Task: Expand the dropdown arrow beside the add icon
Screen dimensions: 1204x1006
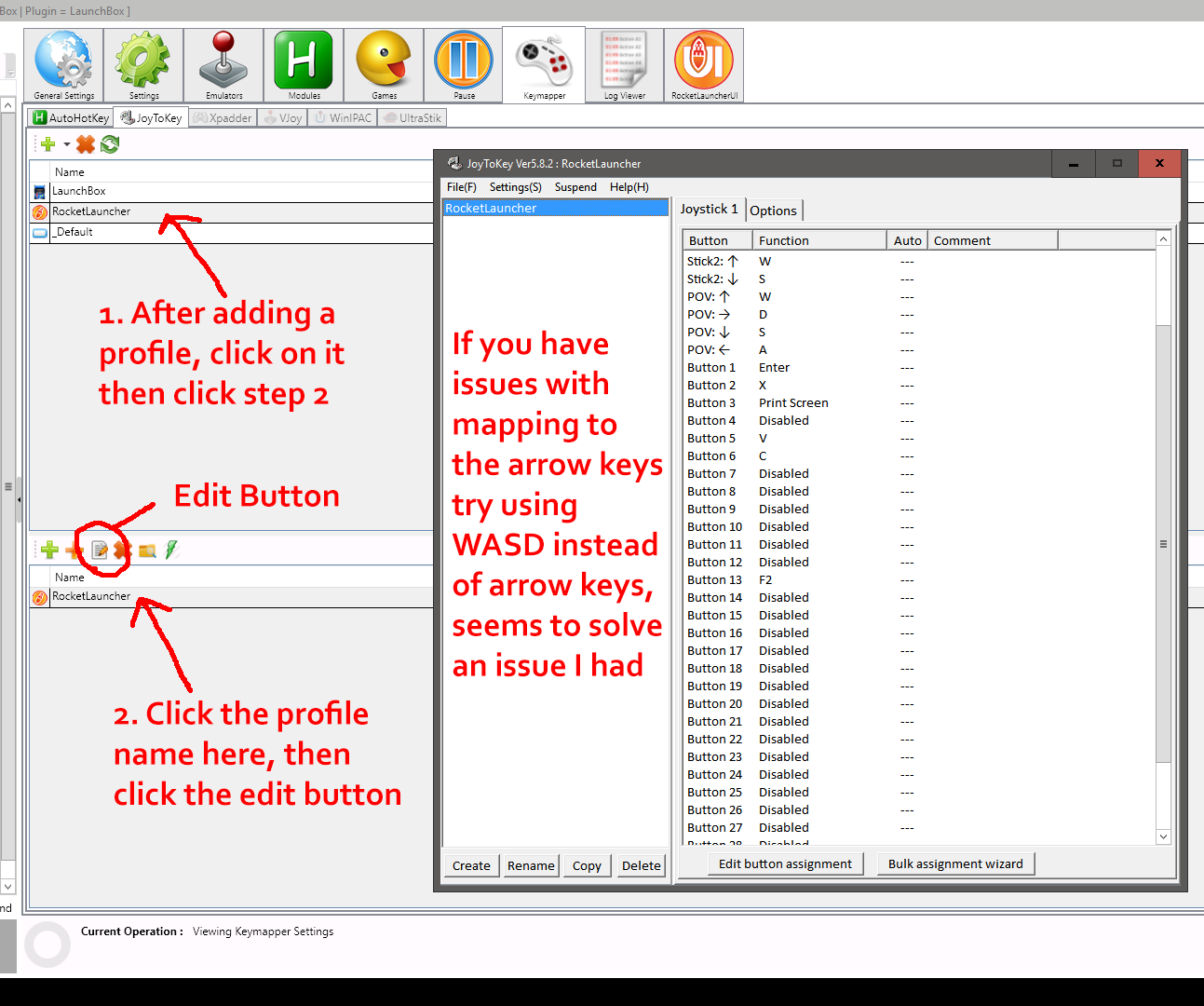Action: tap(67, 144)
